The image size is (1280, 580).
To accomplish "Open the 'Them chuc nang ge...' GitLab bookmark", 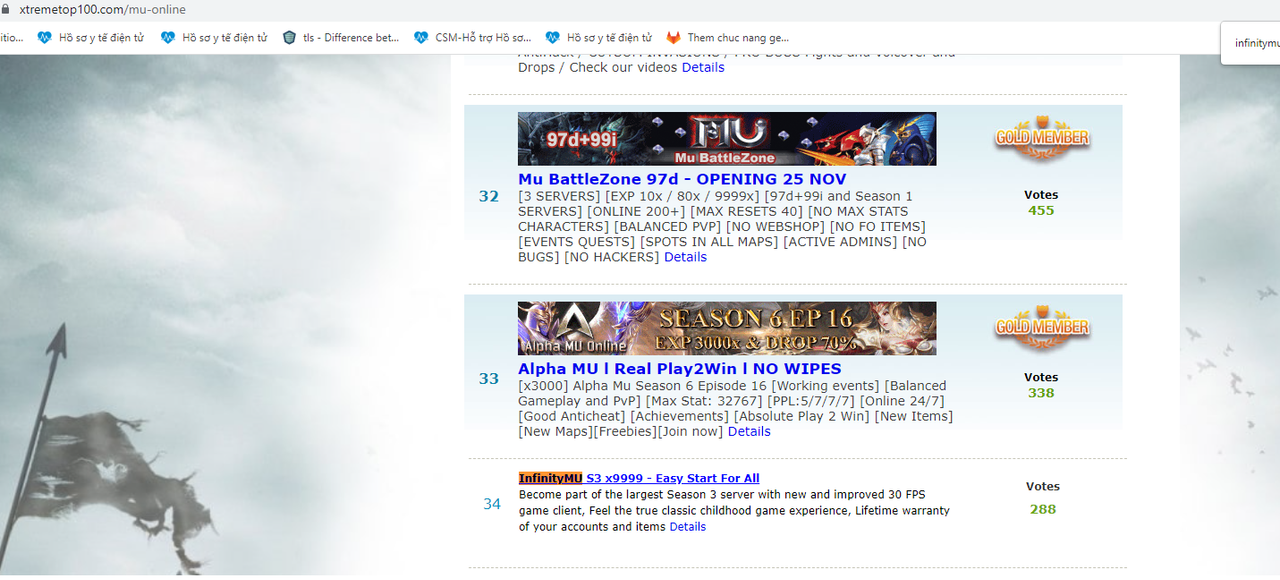I will point(728,38).
